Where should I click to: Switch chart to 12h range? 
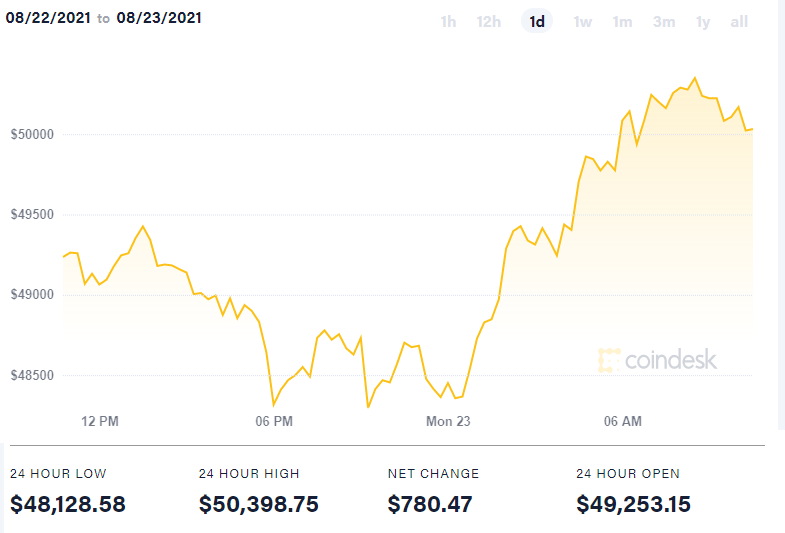click(489, 22)
